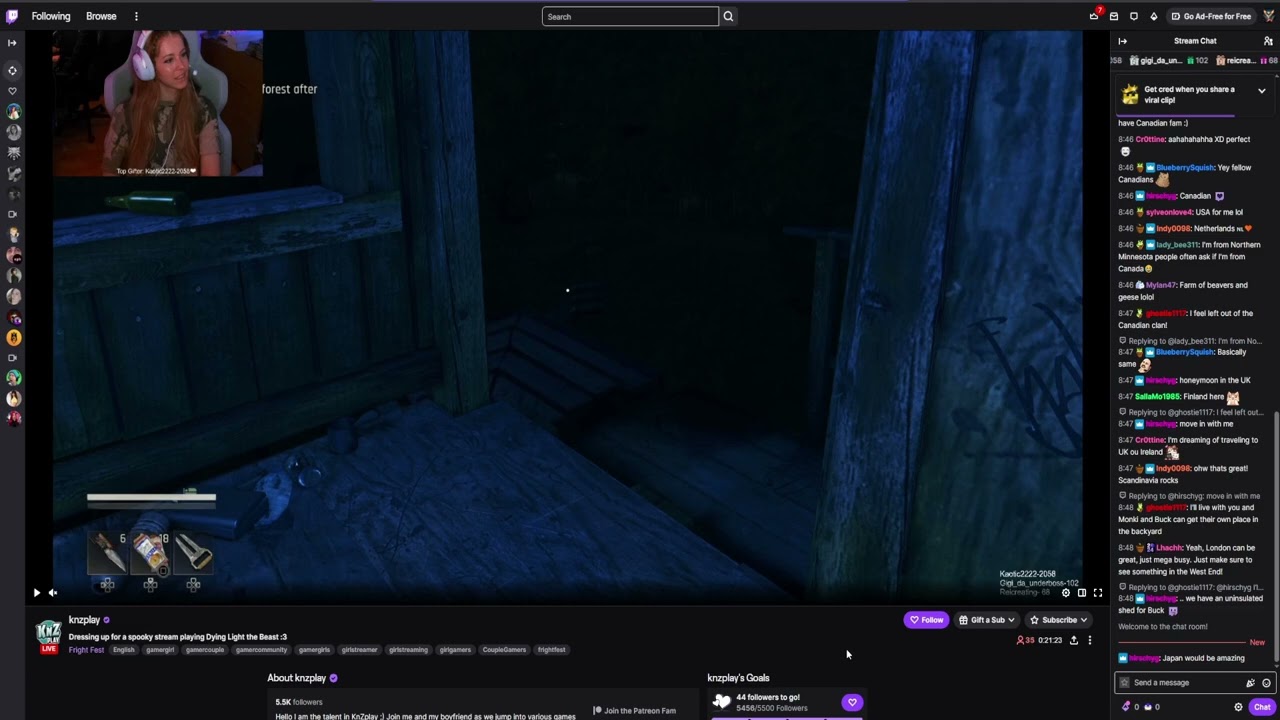Open the Get Bits diamond icon

point(1154,16)
